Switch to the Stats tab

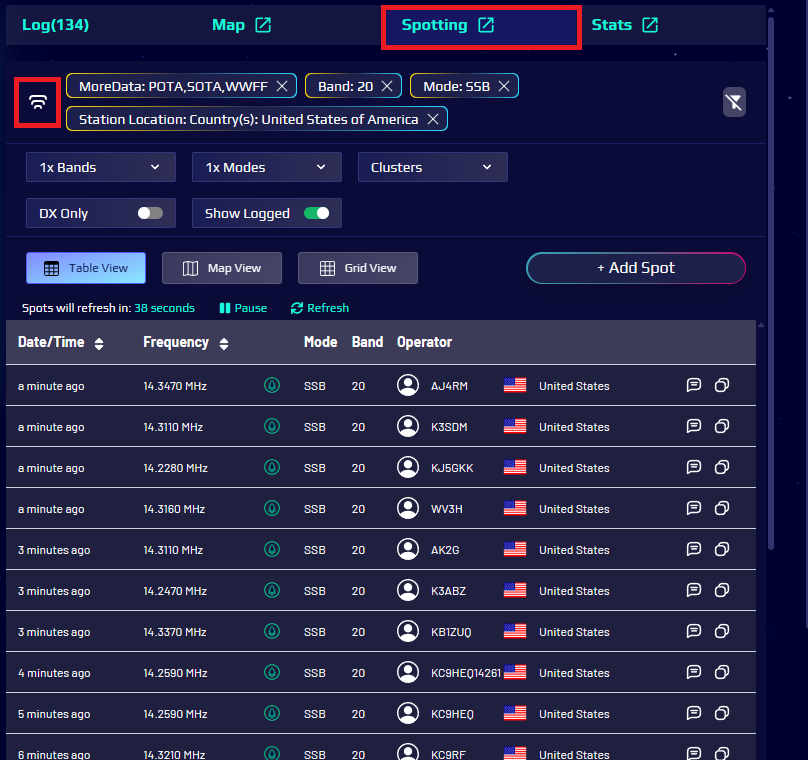click(x=612, y=25)
